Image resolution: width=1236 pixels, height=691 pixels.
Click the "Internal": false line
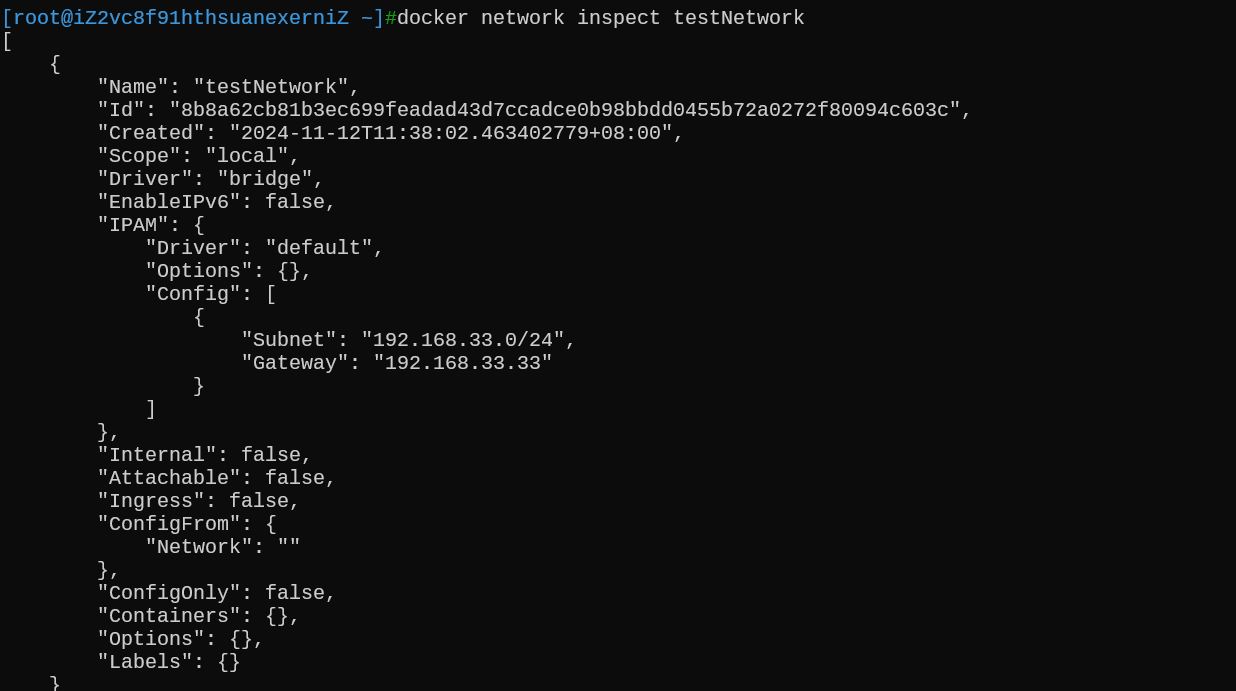click(204, 455)
